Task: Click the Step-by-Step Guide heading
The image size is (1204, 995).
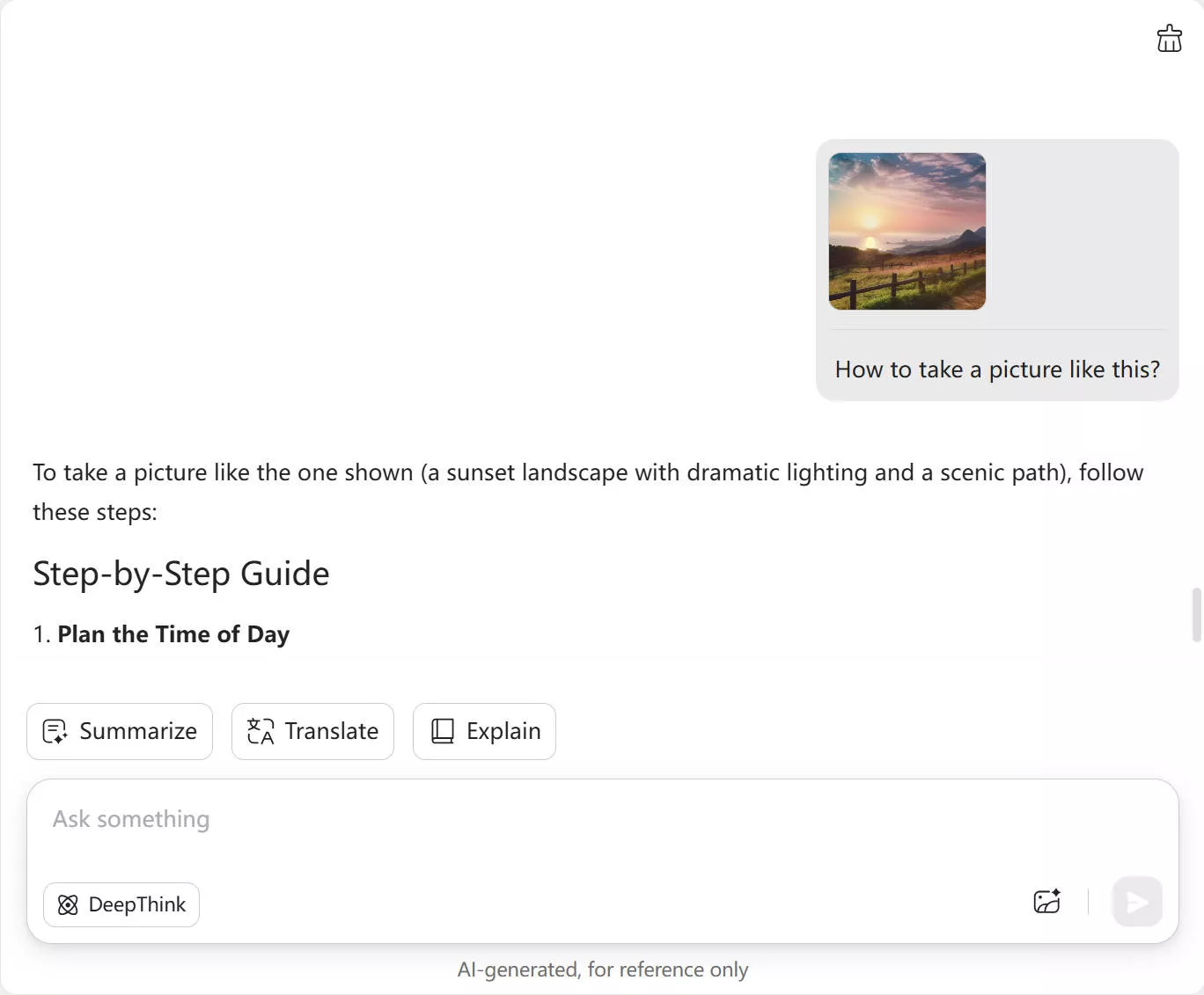Action: [x=180, y=573]
